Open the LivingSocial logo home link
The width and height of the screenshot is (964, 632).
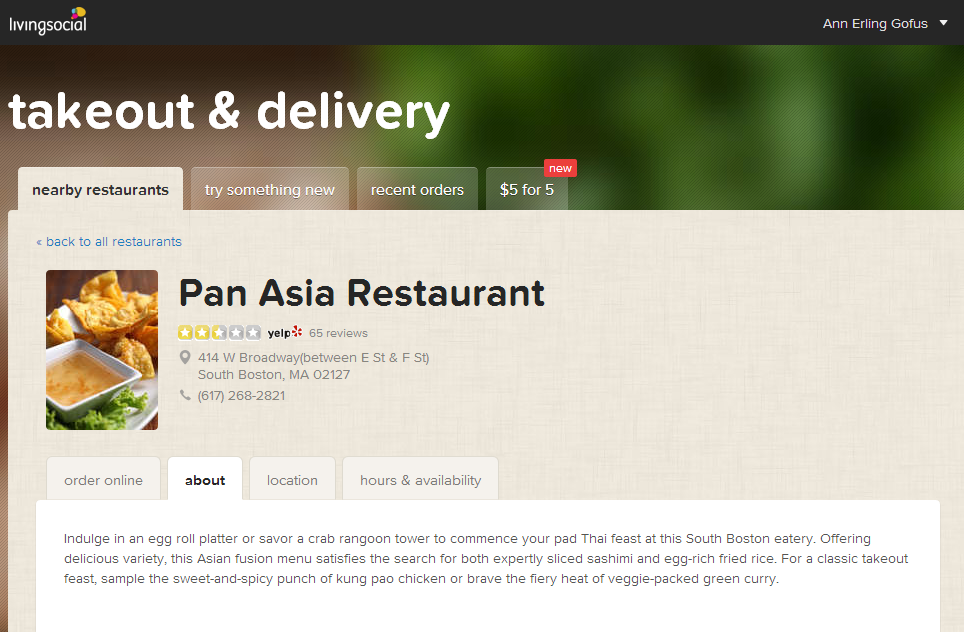pos(48,21)
